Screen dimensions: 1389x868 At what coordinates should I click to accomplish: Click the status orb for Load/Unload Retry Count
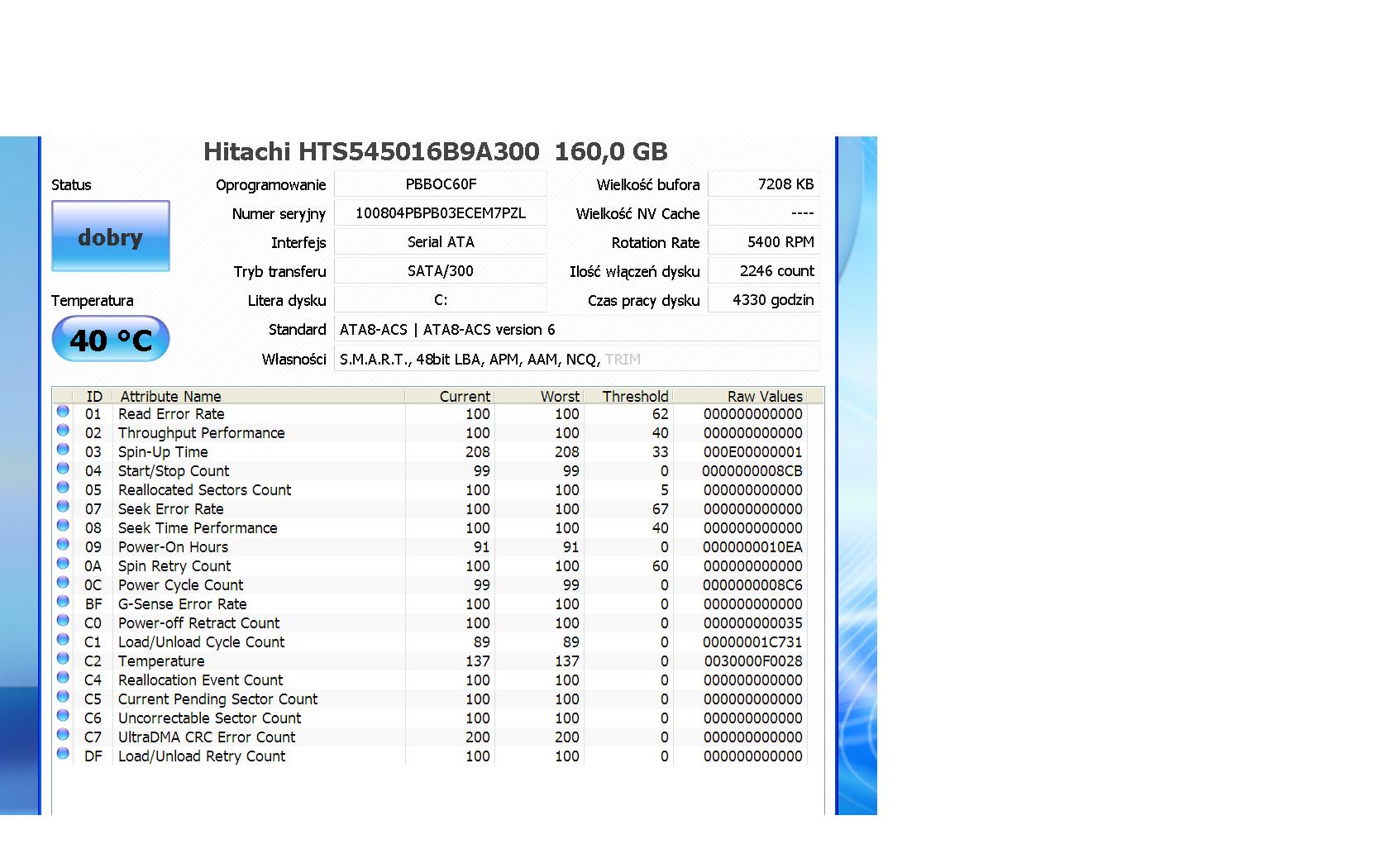(x=63, y=753)
